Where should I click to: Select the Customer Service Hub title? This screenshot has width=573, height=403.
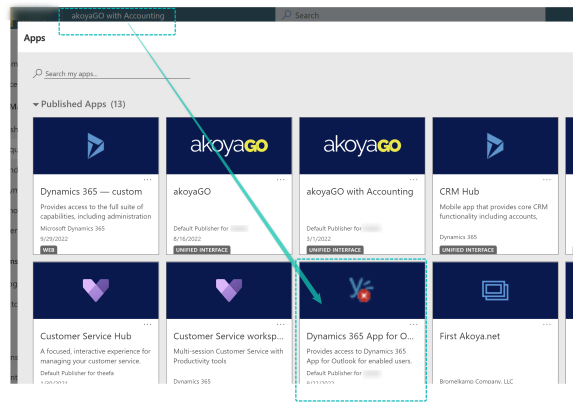[86, 336]
